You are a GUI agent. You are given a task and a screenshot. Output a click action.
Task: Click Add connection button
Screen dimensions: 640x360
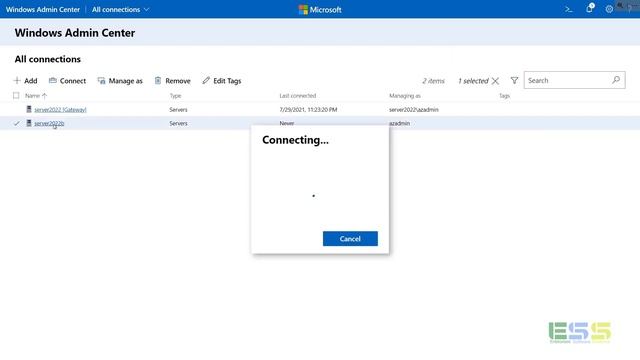25,81
